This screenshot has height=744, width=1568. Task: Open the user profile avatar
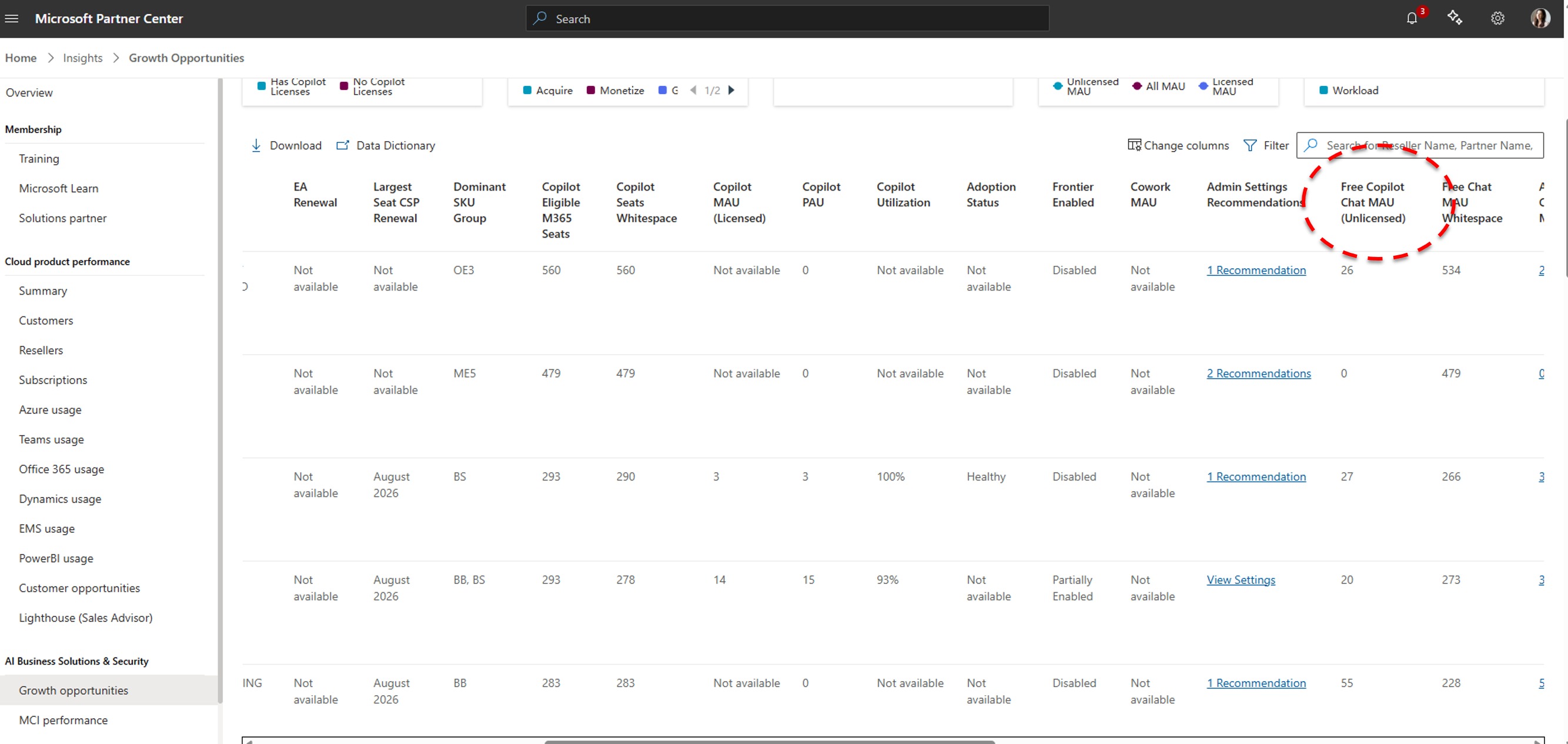pos(1540,18)
